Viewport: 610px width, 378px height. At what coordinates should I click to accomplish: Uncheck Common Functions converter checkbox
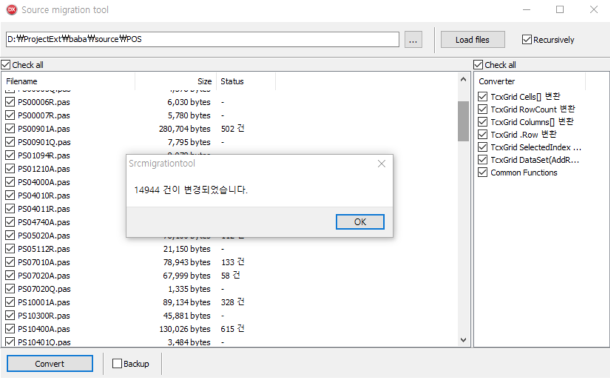483,172
